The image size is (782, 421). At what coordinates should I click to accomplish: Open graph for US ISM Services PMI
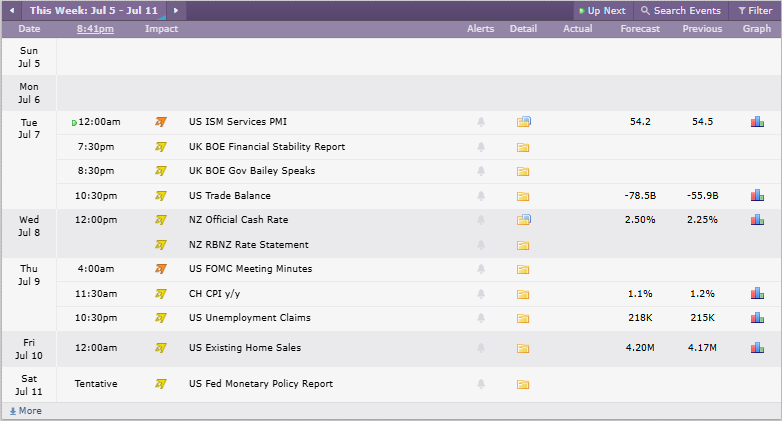click(x=757, y=122)
